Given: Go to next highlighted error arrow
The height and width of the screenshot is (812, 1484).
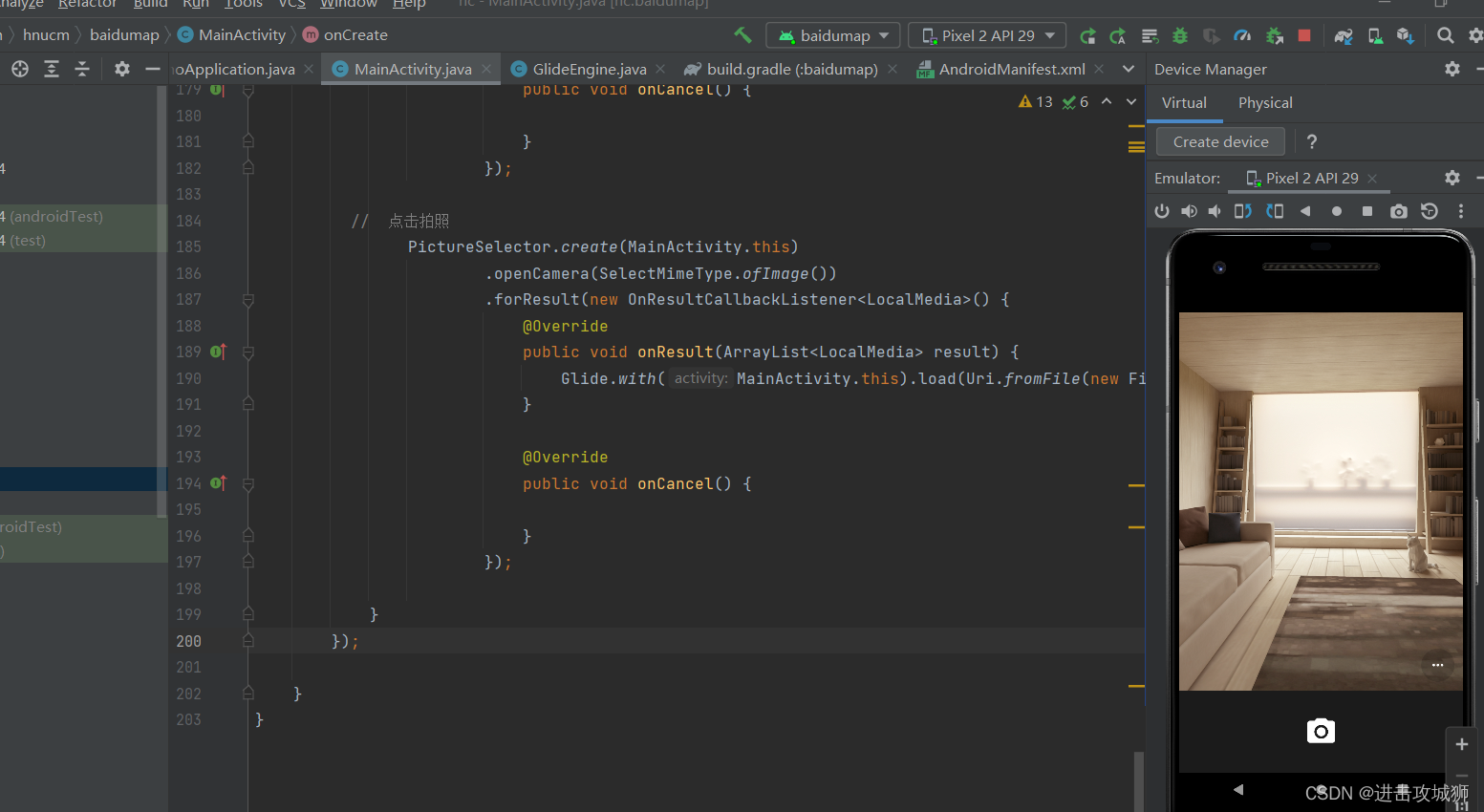Looking at the screenshot, I should [1131, 101].
